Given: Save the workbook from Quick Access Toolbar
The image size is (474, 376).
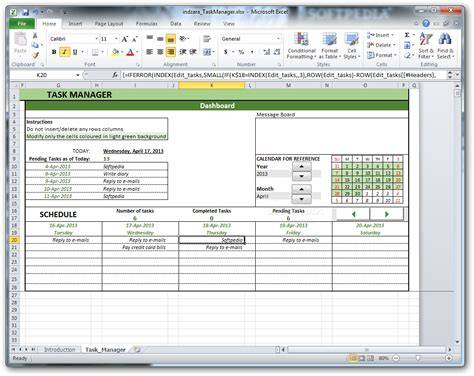Looking at the screenshot, I should click(x=25, y=12).
